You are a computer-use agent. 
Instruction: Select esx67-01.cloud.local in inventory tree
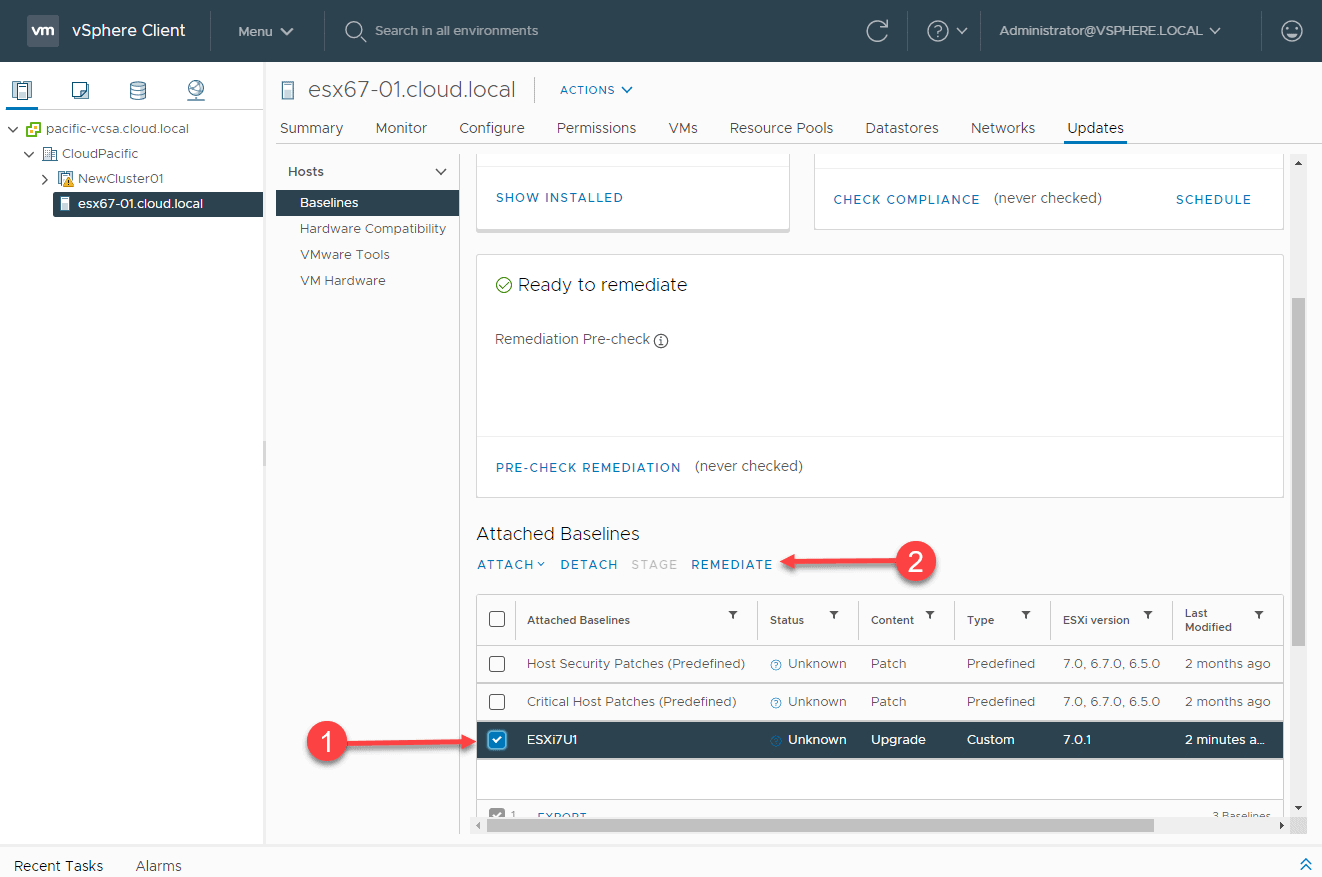click(x=158, y=204)
